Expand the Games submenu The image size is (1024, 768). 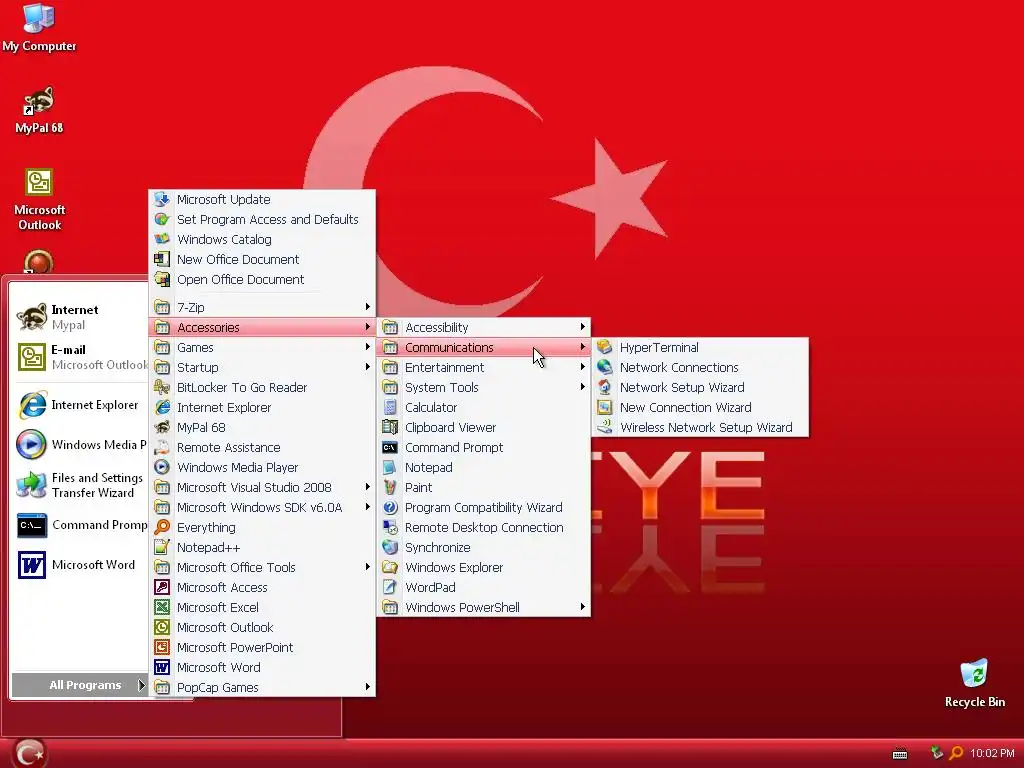click(x=263, y=347)
